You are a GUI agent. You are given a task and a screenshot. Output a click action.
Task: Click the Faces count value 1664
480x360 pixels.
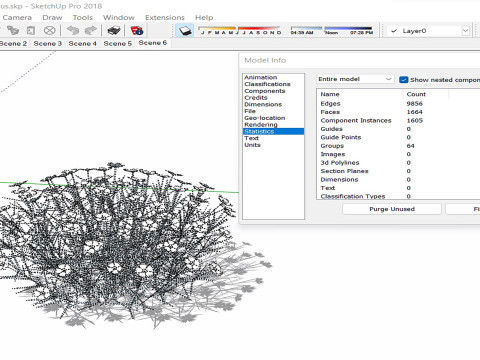click(414, 112)
